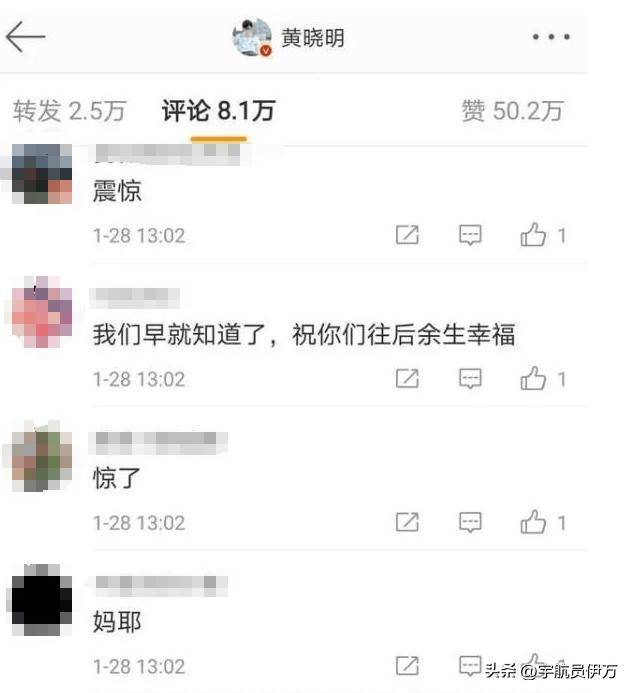
Task: Select the 评论 8.1万 tab
Action: (218, 111)
